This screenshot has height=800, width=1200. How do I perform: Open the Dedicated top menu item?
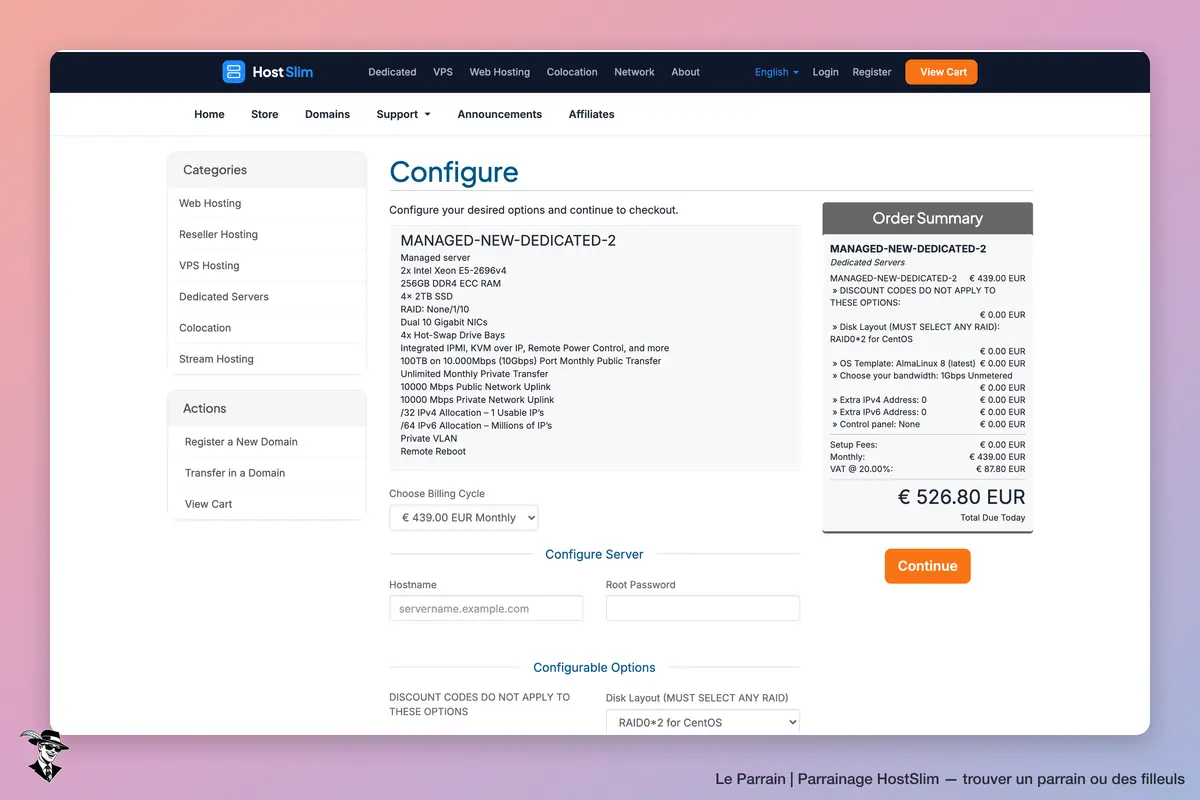coord(392,72)
